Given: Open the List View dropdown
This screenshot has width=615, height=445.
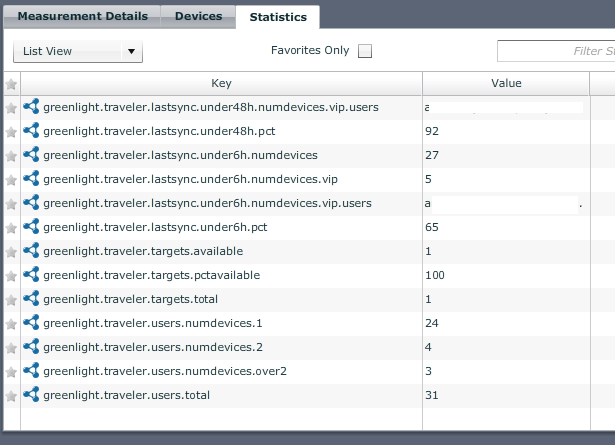Looking at the screenshot, I should click(78, 52).
